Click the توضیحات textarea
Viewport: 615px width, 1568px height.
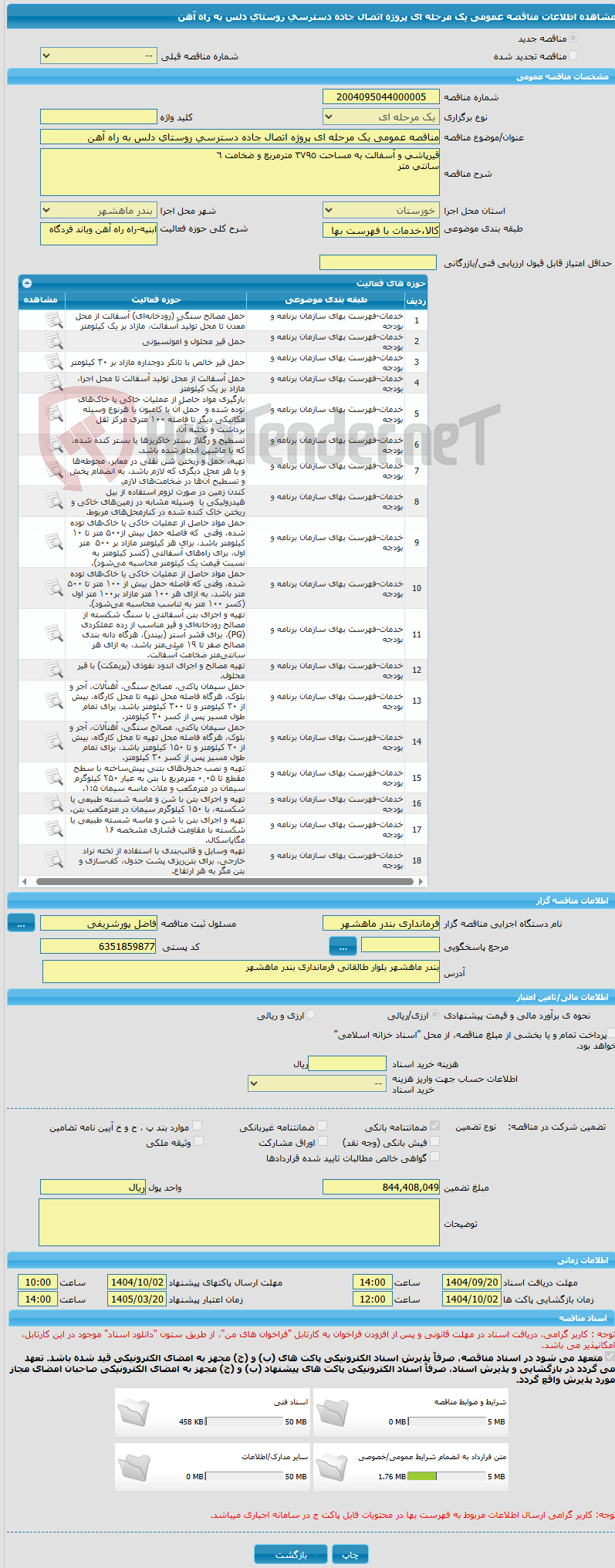pos(239,1222)
